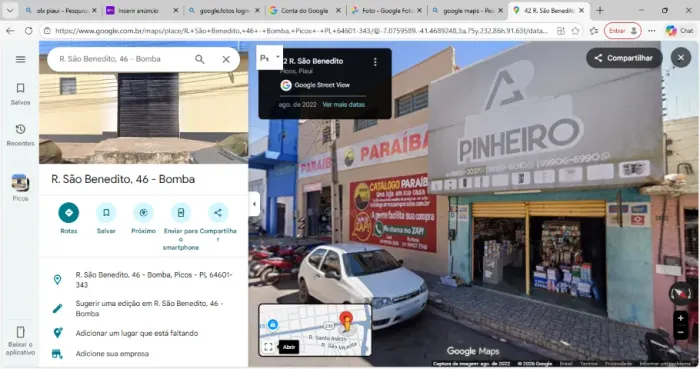The height and width of the screenshot is (369, 700).
Task: Open the Recentes history panel
Action: [21, 135]
